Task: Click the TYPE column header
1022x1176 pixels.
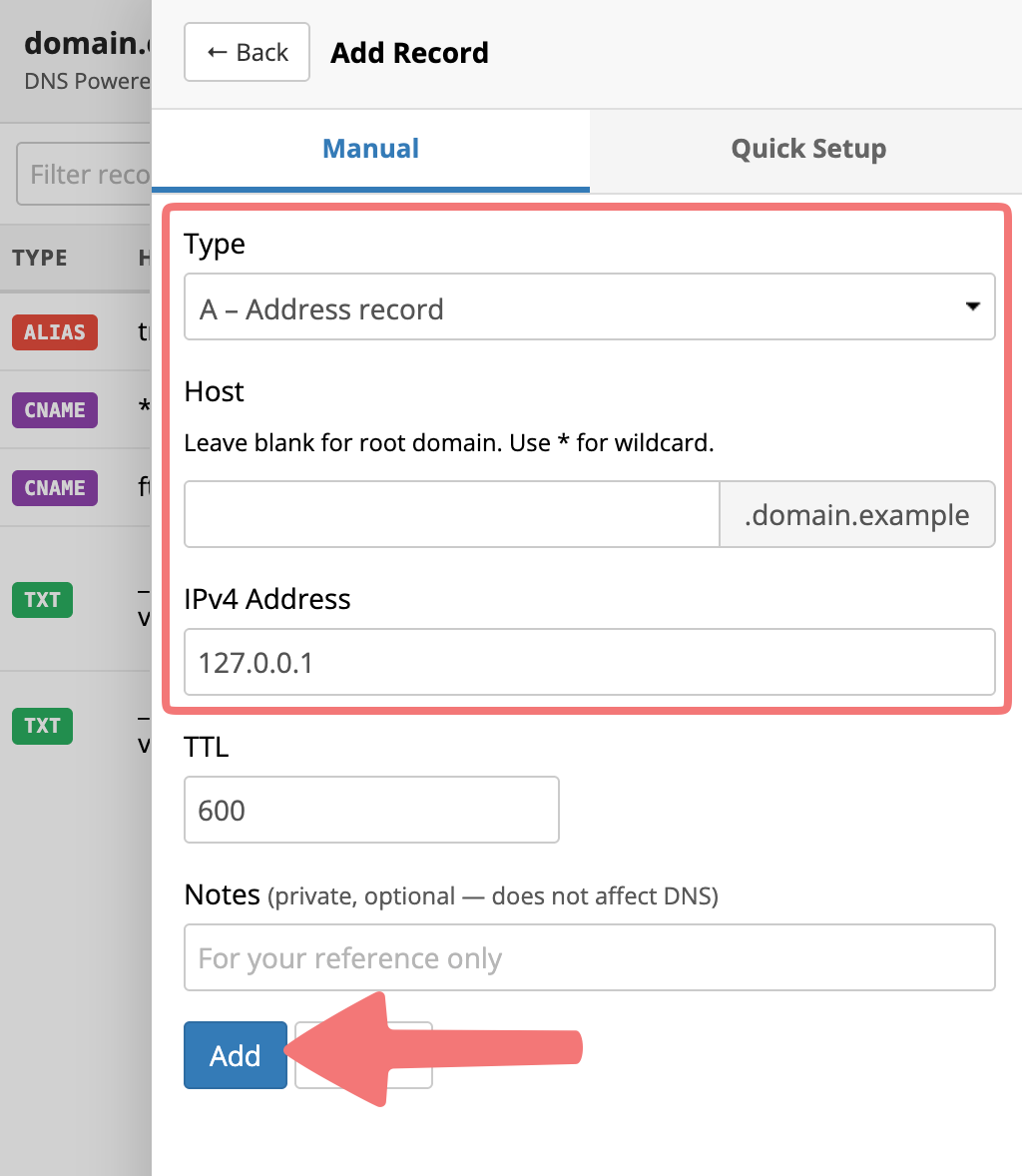Action: click(x=40, y=258)
